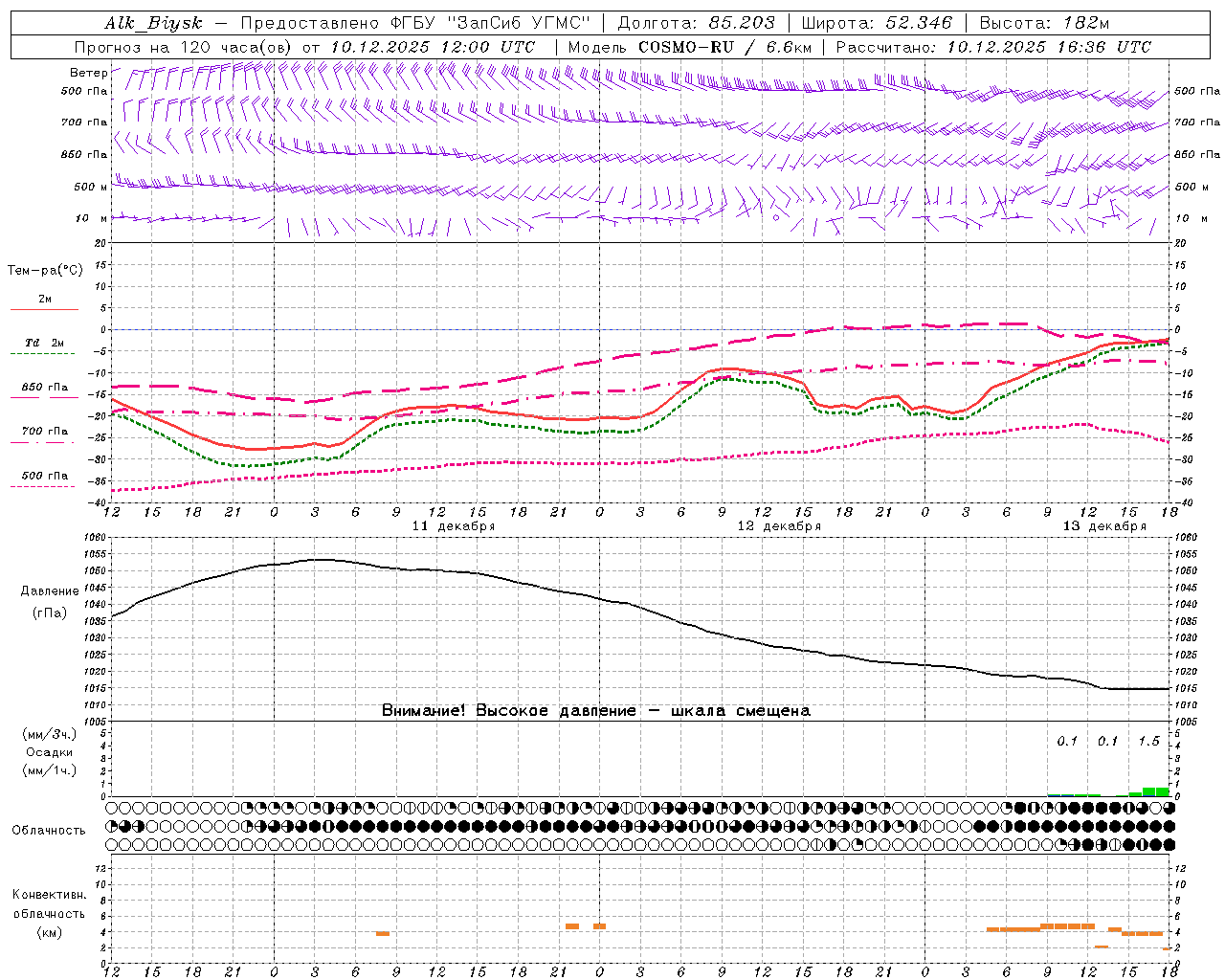Click the 'Конвективн.' convective label
Image resolution: width=1225 pixels, height=980 pixels.
click(x=50, y=895)
